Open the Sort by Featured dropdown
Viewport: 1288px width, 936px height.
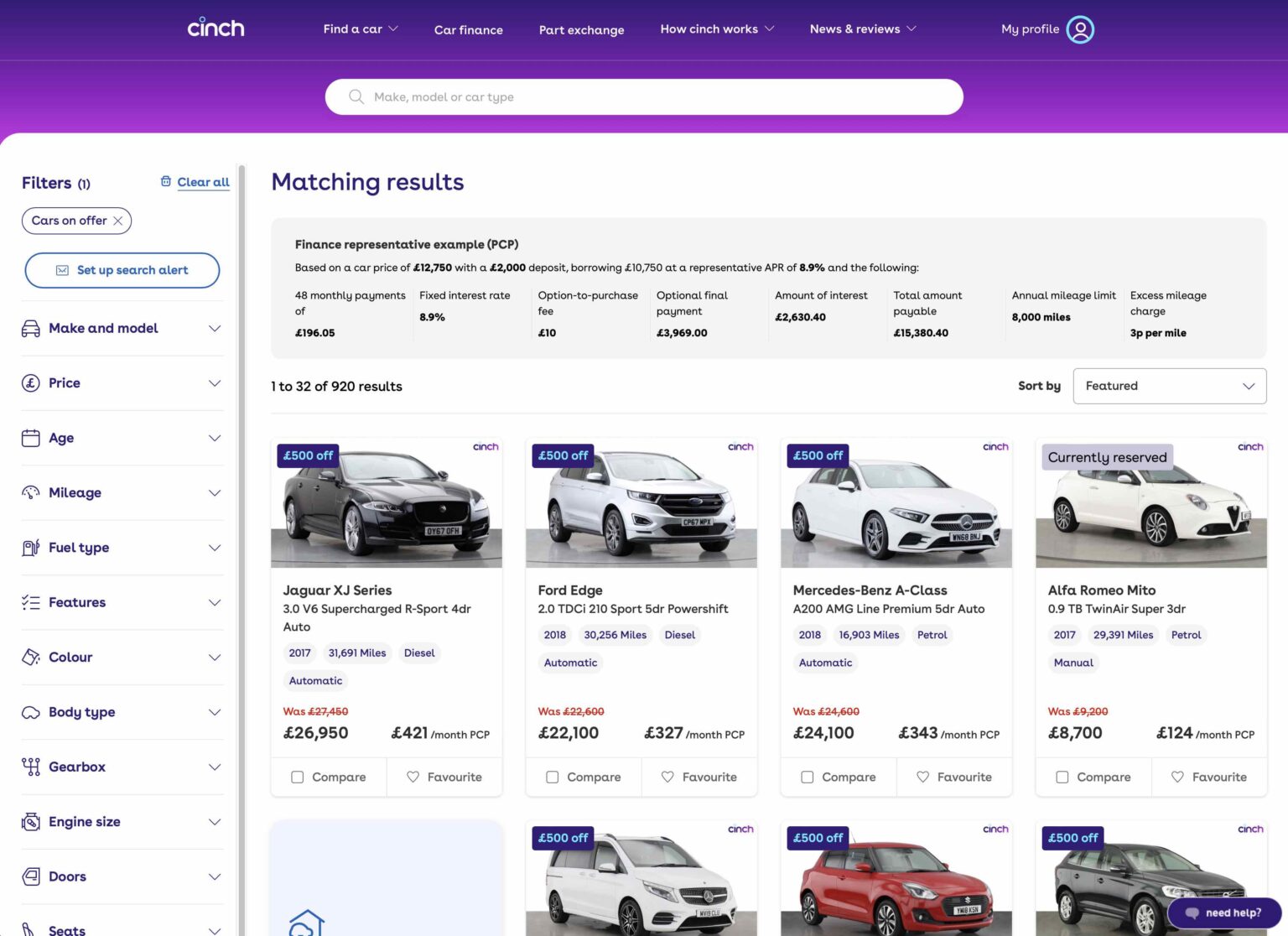[1169, 386]
